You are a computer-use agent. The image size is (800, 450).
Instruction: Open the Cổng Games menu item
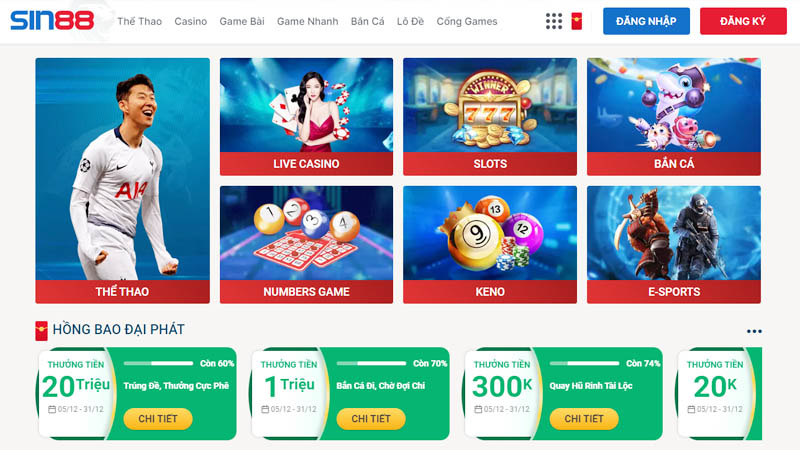click(x=467, y=21)
